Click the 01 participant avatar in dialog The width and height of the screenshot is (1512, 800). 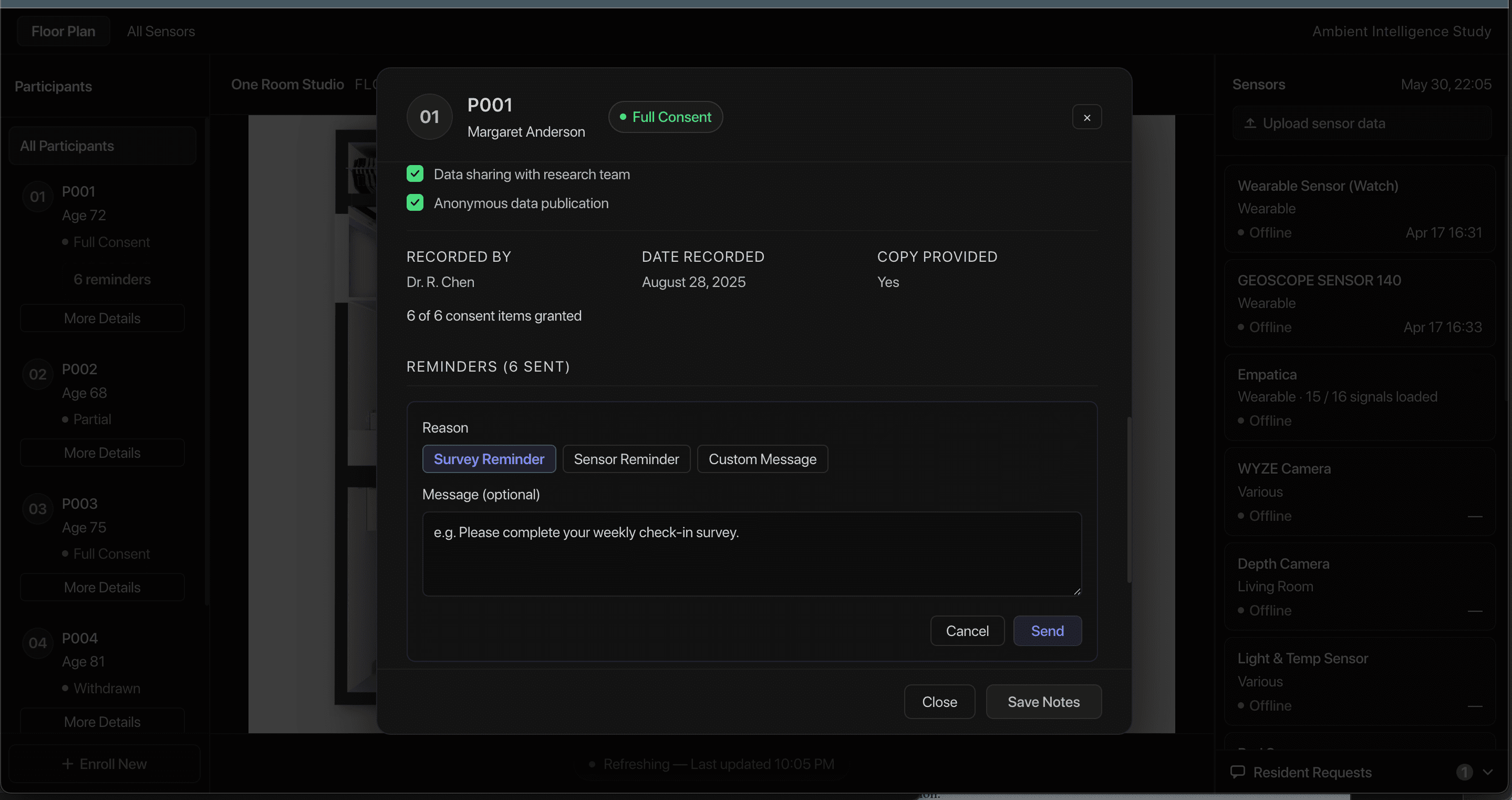click(x=429, y=117)
